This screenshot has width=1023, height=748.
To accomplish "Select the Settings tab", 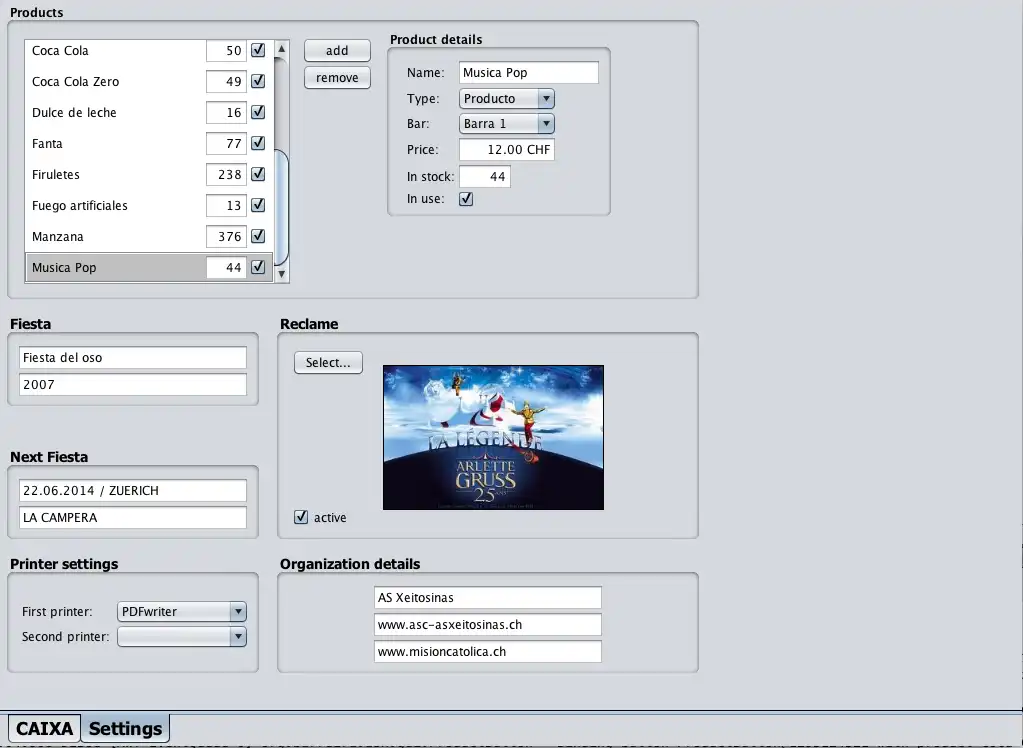I will [125, 728].
